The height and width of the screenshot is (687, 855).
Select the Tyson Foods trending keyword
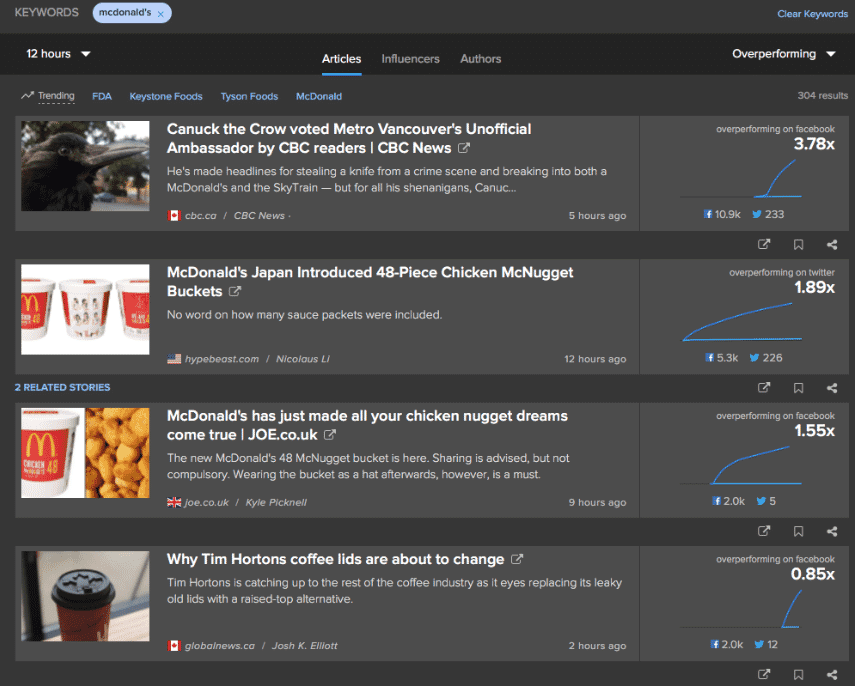pos(249,96)
